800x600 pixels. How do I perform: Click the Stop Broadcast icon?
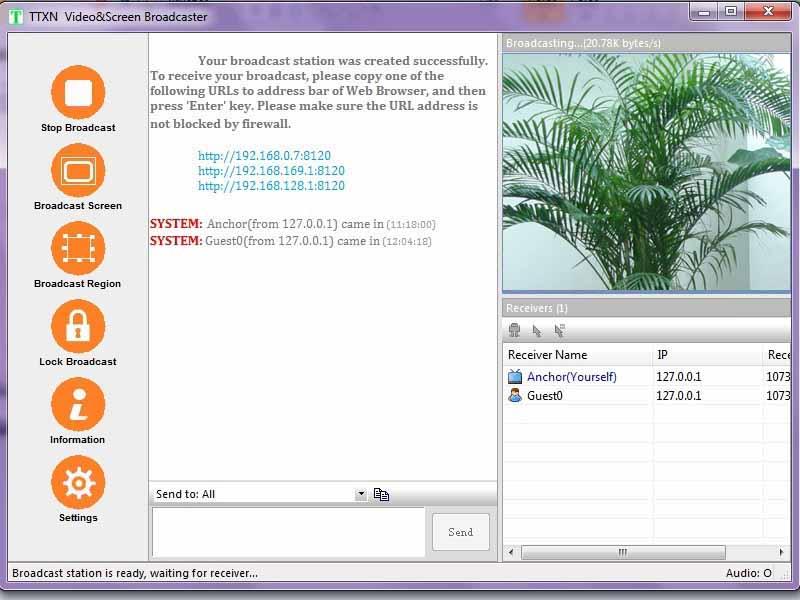(78, 92)
